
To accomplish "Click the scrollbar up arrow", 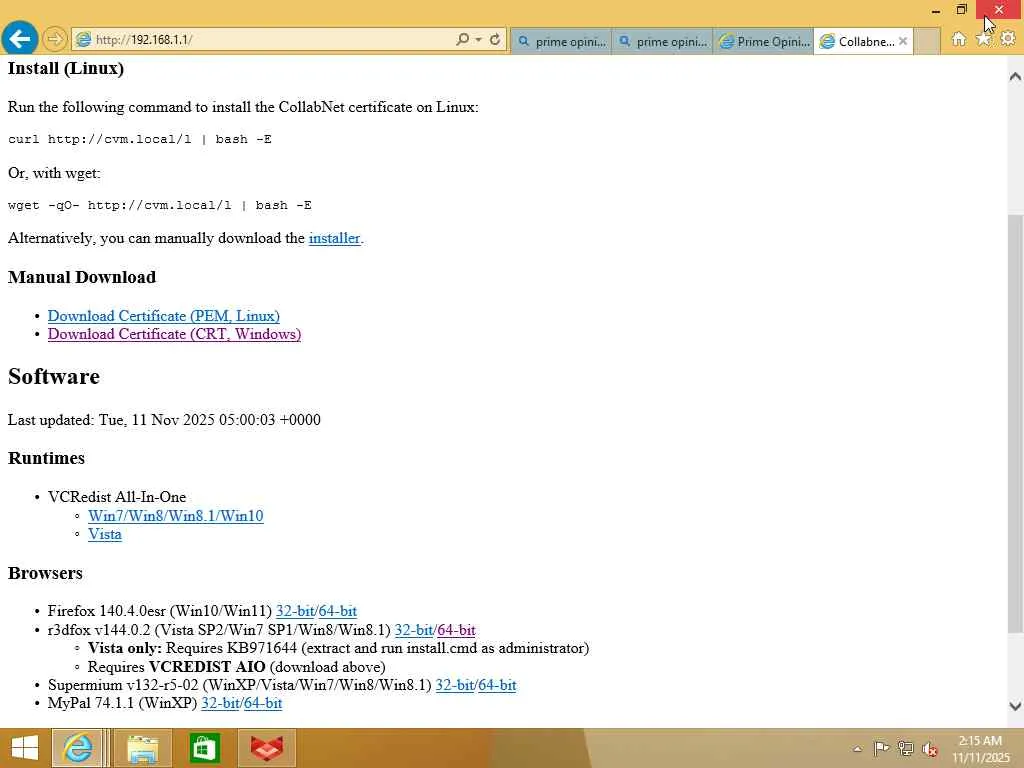I will [x=1015, y=76].
